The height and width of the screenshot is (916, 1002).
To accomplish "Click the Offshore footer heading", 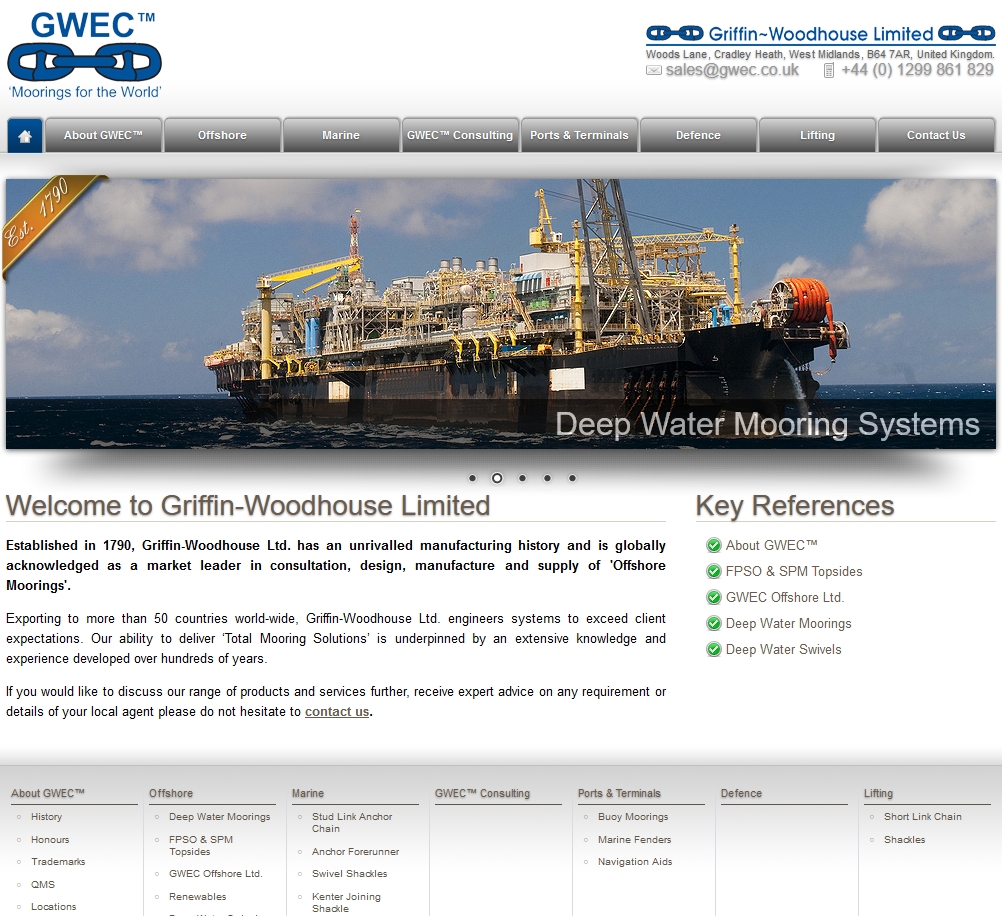I will (171, 793).
